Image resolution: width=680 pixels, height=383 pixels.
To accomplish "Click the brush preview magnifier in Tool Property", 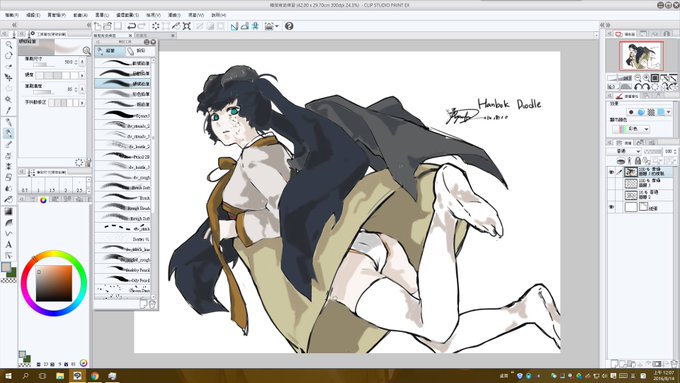I will tap(86, 51).
